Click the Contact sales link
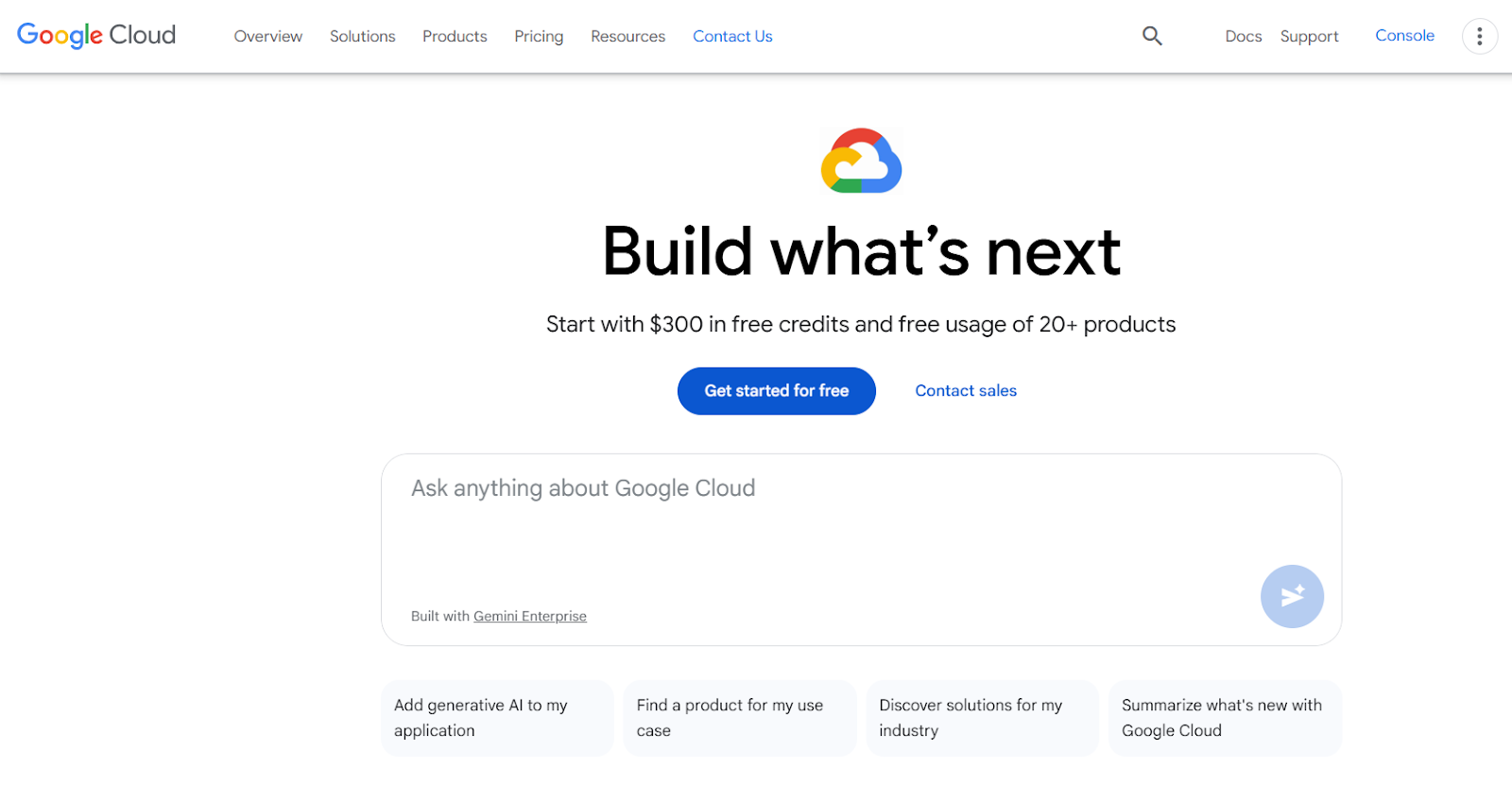This screenshot has width=1512, height=785. click(966, 391)
